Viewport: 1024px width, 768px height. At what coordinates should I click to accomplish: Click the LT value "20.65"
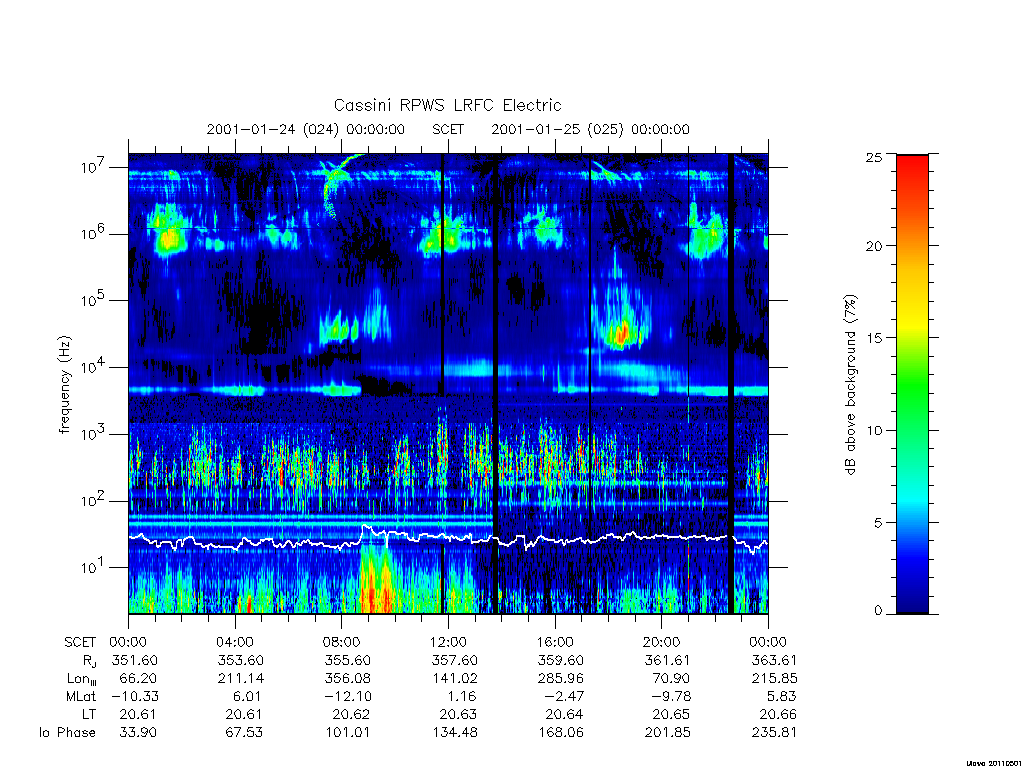[x=671, y=714]
